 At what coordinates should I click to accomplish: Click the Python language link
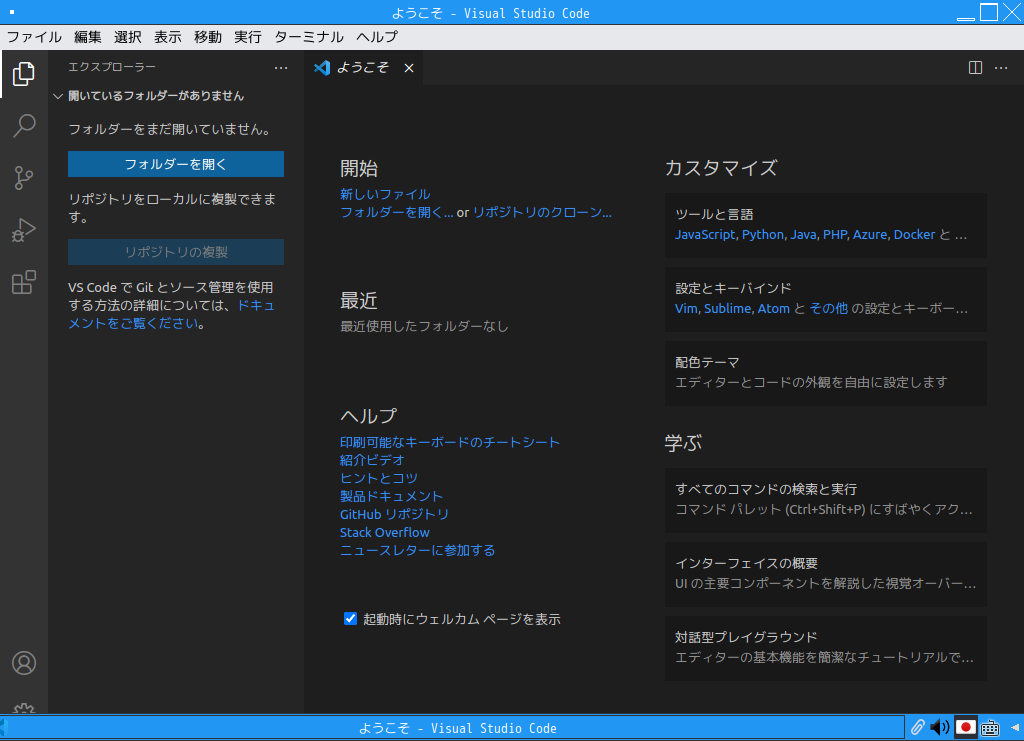[763, 234]
